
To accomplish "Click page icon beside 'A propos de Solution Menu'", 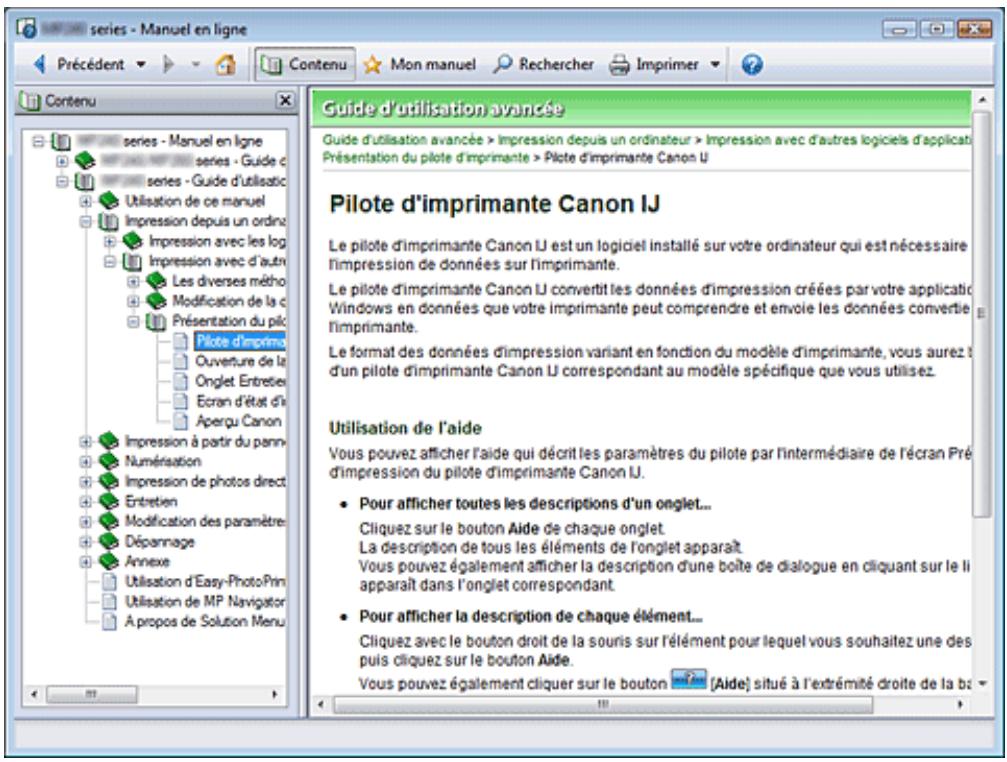I will [x=110, y=621].
